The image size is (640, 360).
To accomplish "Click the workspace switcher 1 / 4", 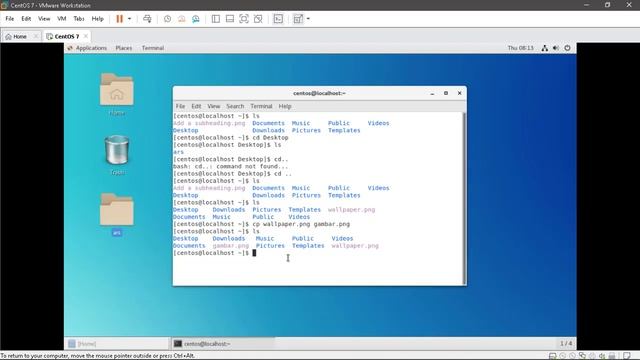I will click(566, 344).
